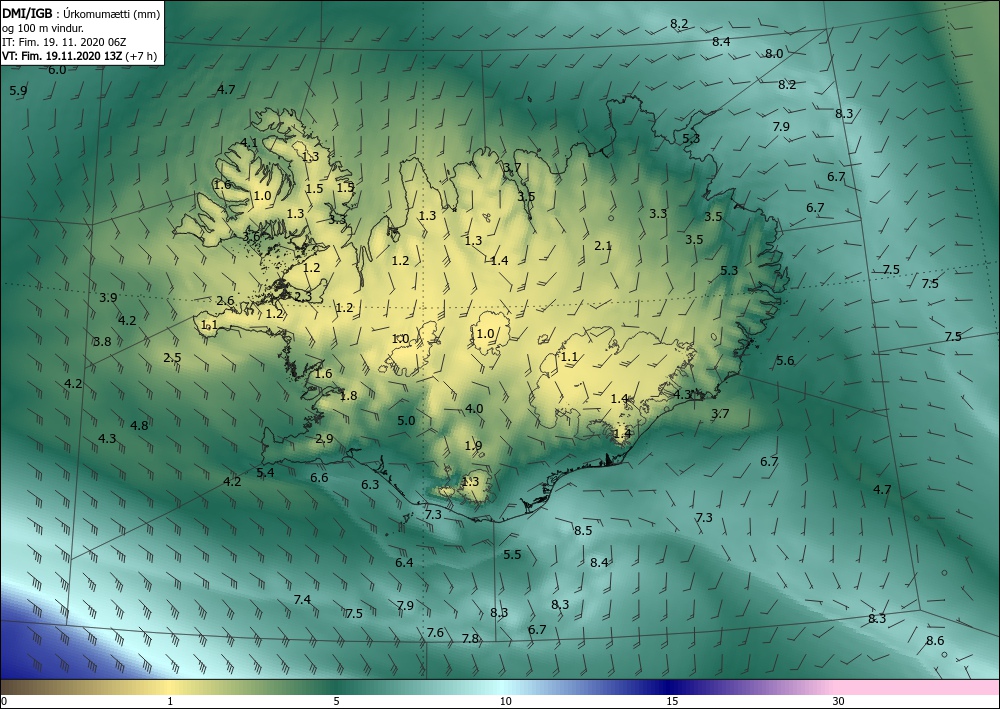The height and width of the screenshot is (709, 1000).
Task: Click the map value 2.3
Action: tap(303, 296)
